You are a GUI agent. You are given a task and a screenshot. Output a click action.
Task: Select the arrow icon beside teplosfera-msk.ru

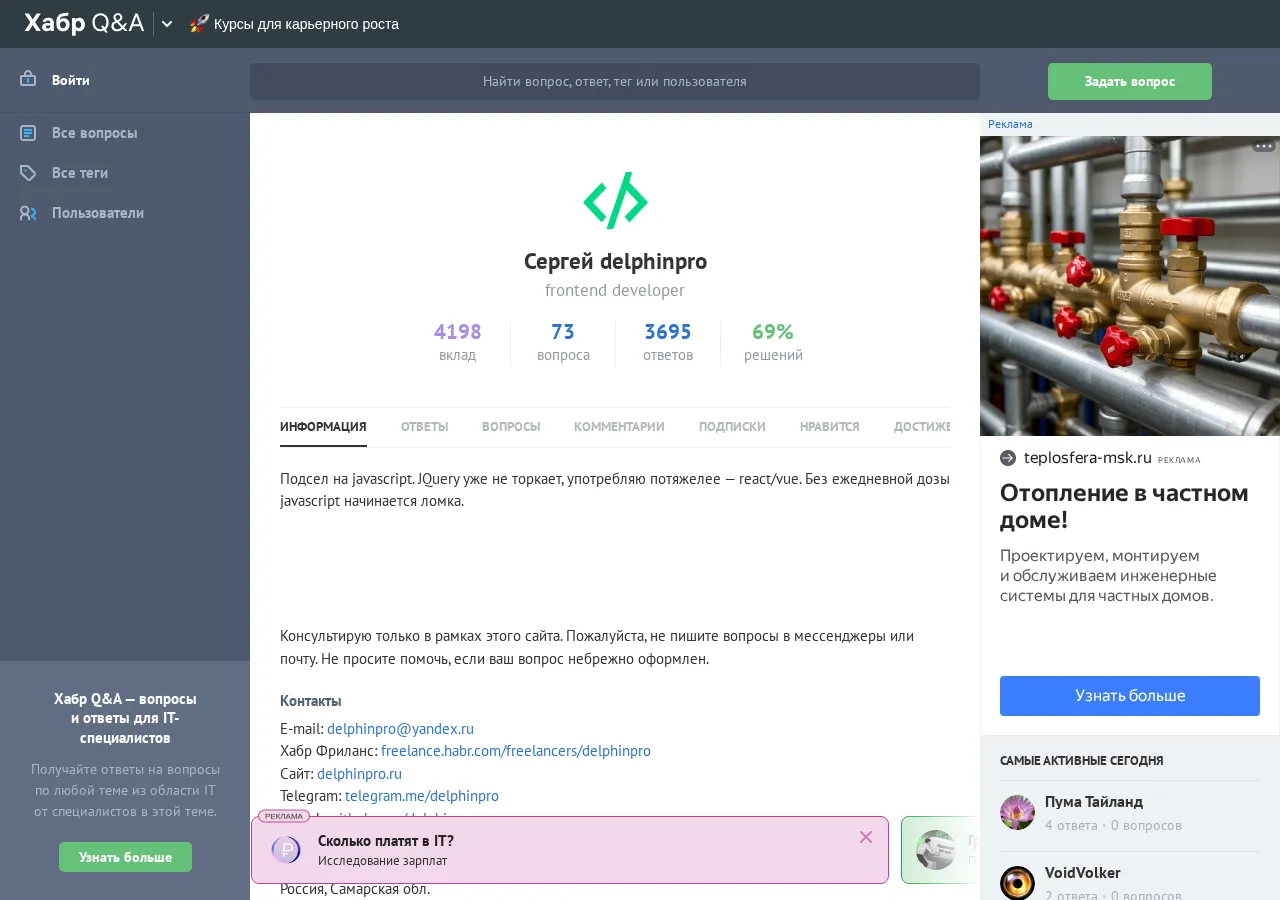1008,458
